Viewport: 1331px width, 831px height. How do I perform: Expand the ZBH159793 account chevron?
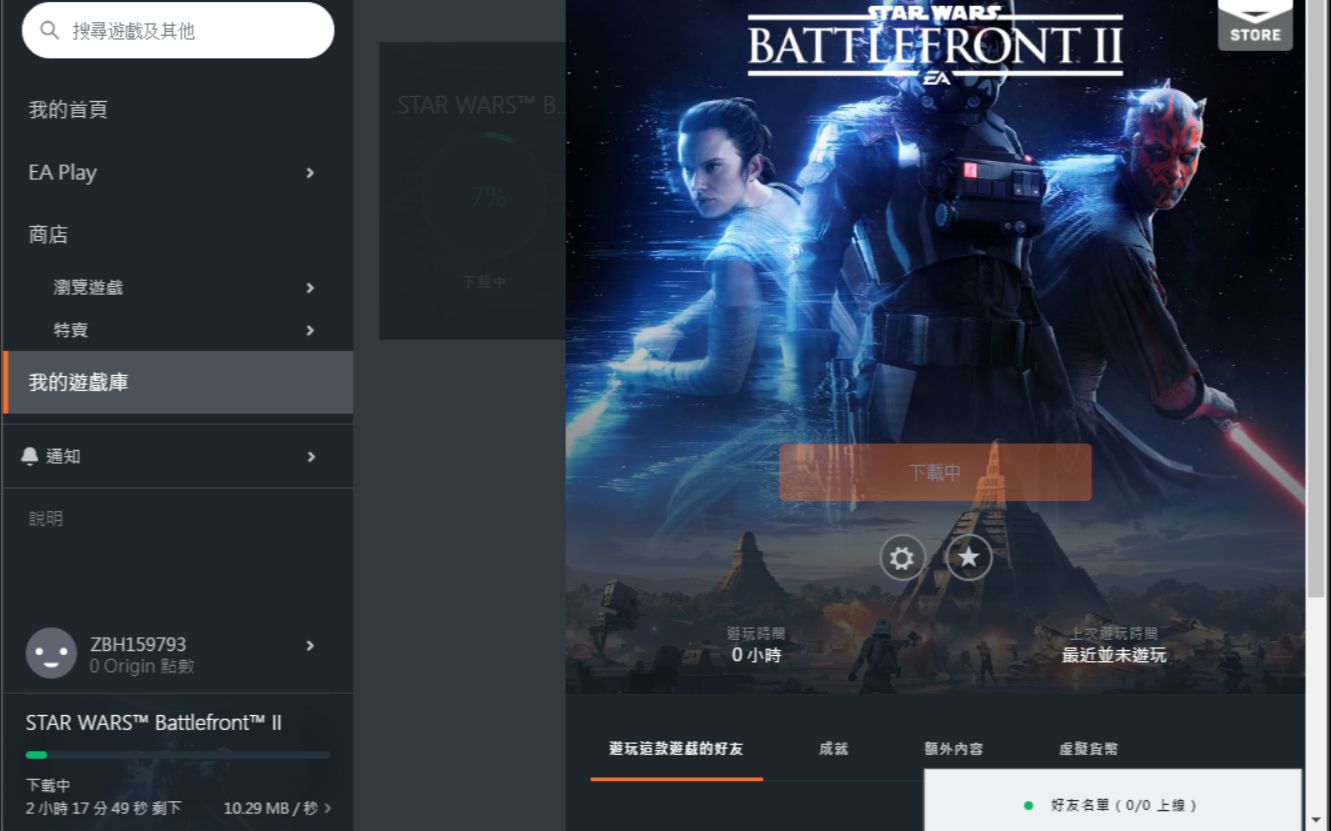pos(310,646)
